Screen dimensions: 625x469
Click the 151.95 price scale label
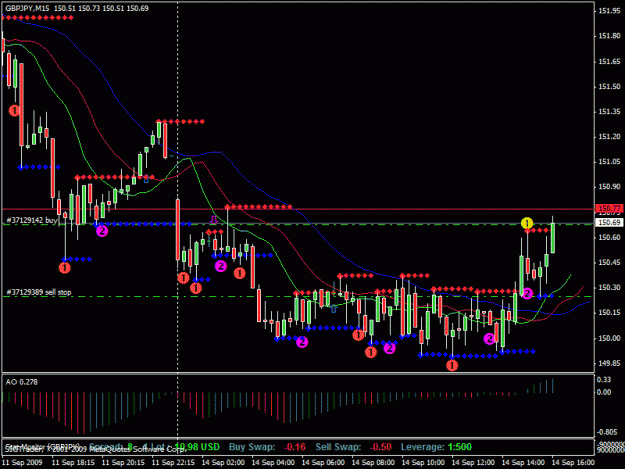609,11
